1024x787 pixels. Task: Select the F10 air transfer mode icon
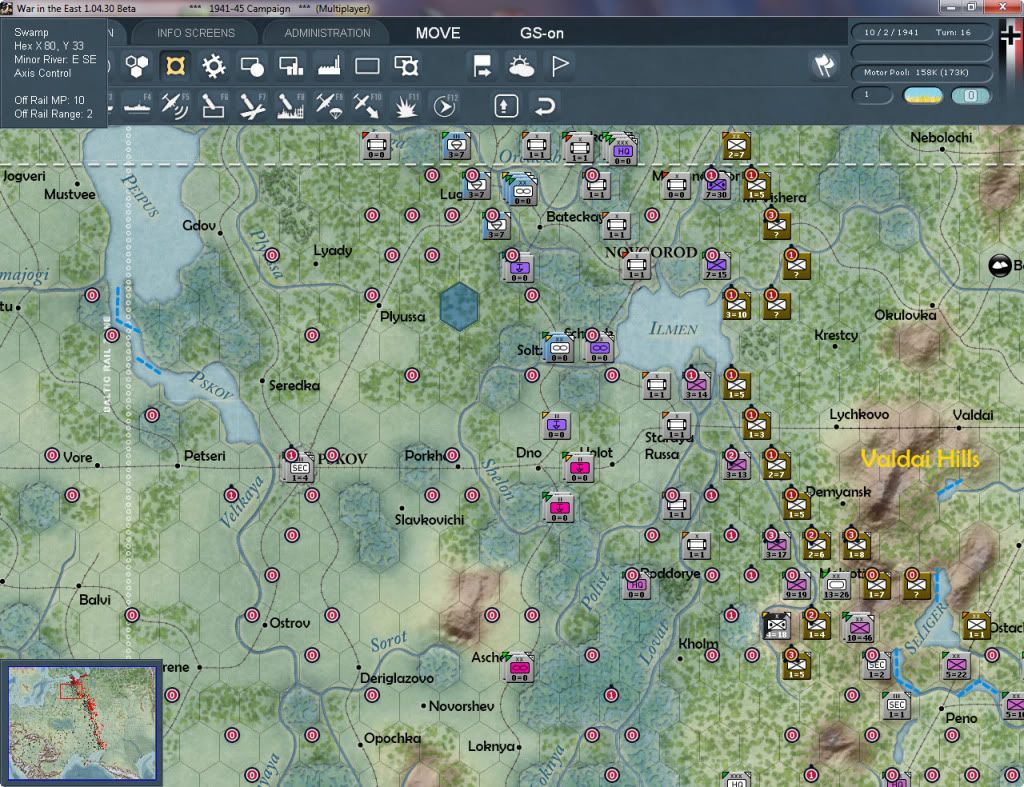367,106
